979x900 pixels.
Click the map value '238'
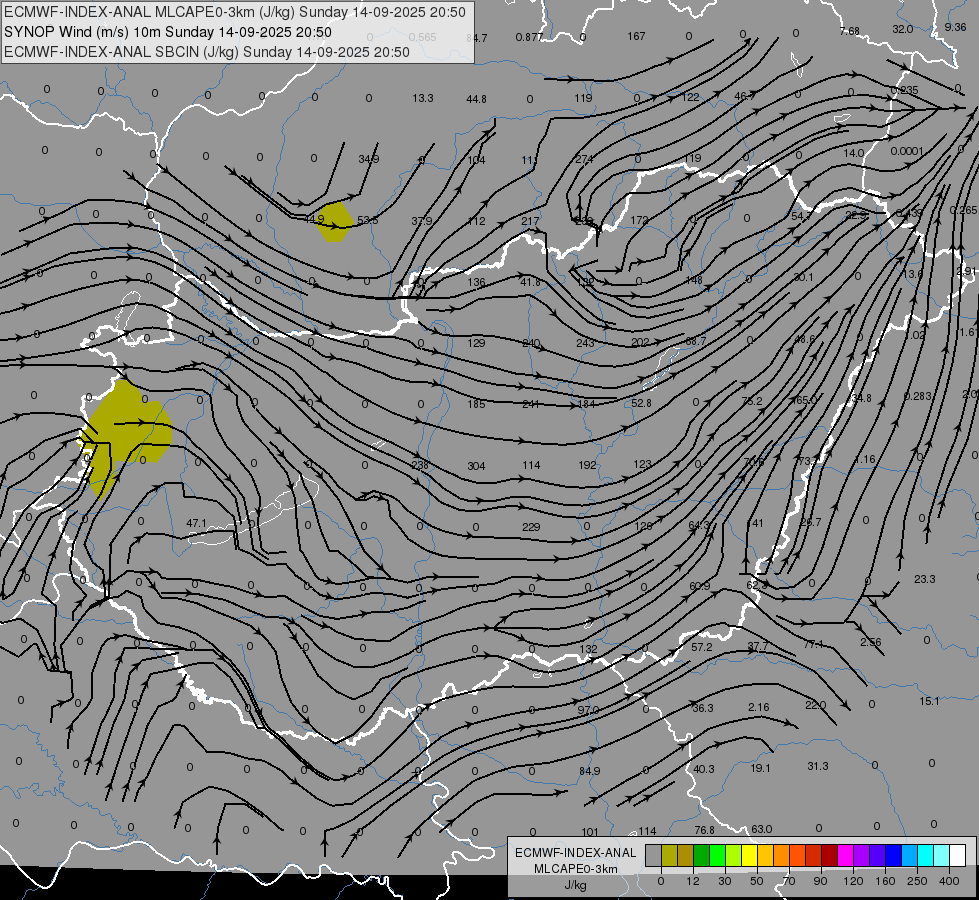point(420,465)
